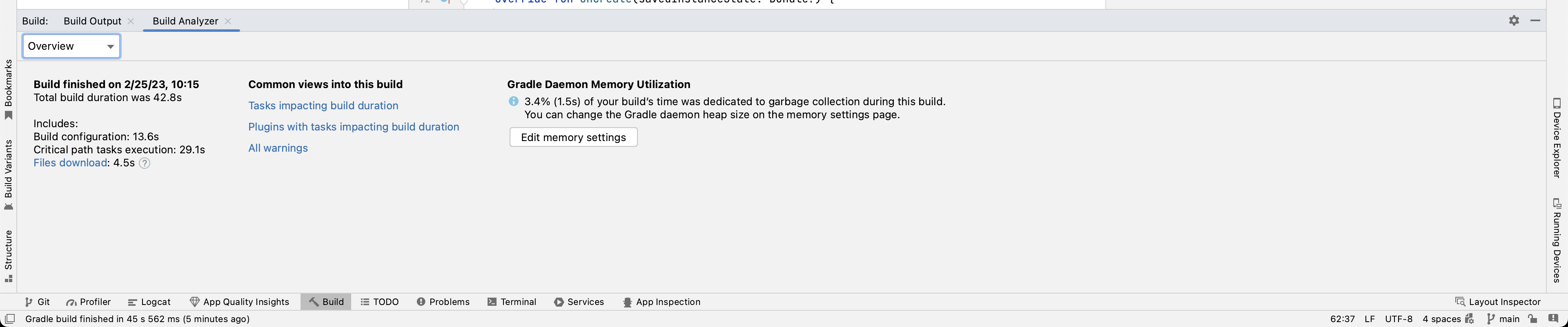Switch to the Build Output tab
The width and height of the screenshot is (1568, 327).
point(92,21)
